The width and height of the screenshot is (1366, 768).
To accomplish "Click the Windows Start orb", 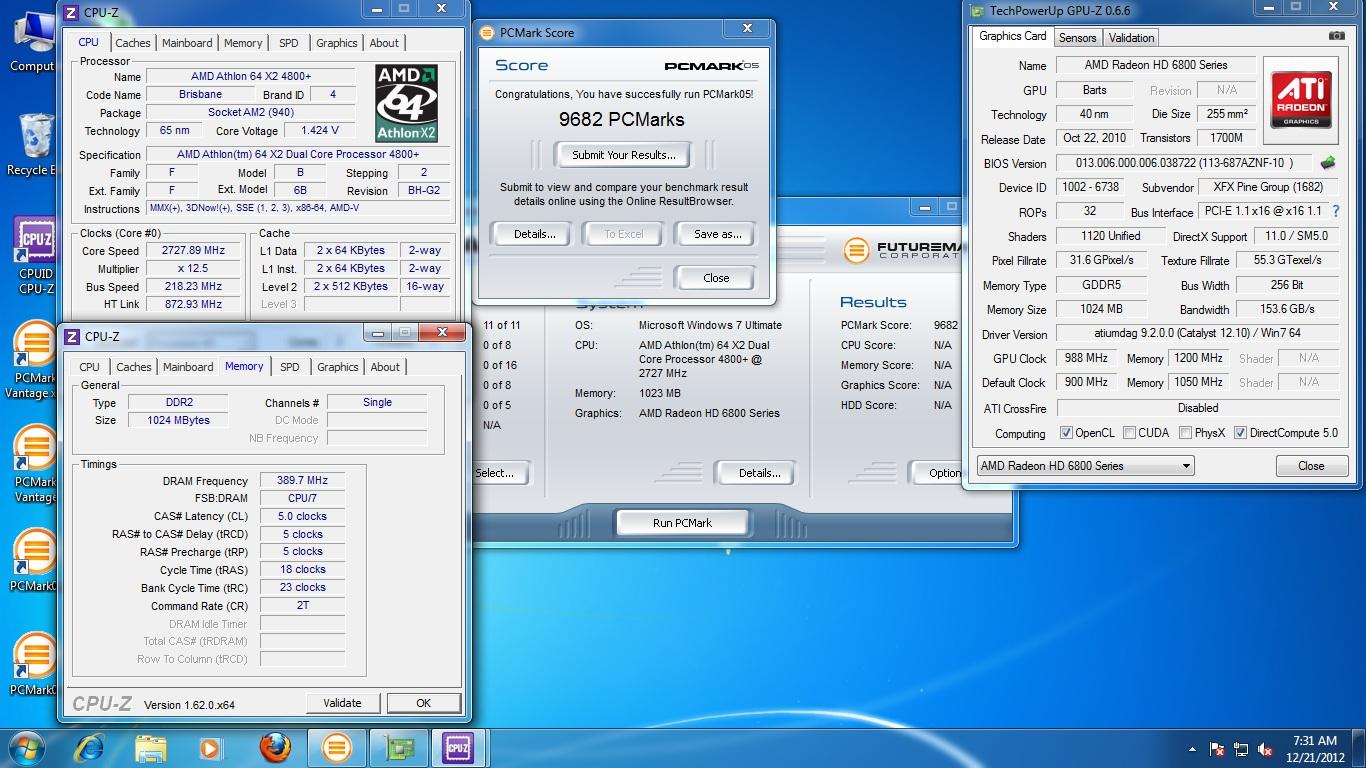I will (x=27, y=747).
